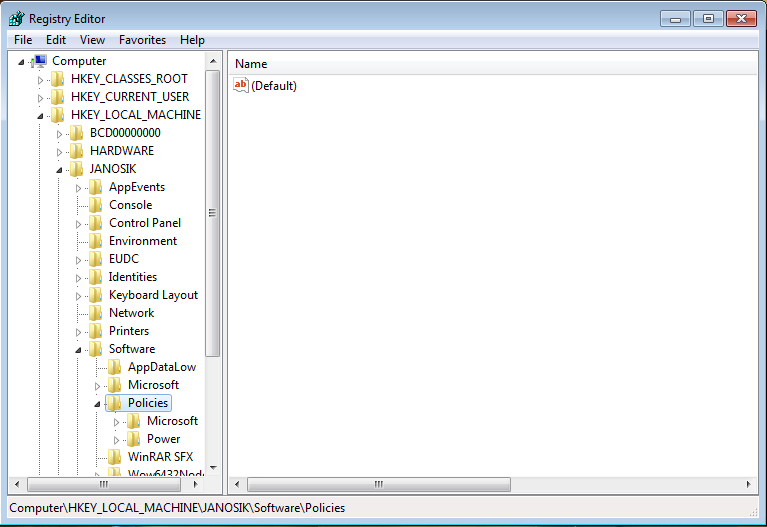This screenshot has height=527, width=767.
Task: Click the HKEY_CLASSES_ROOT folder icon
Action: (x=58, y=79)
